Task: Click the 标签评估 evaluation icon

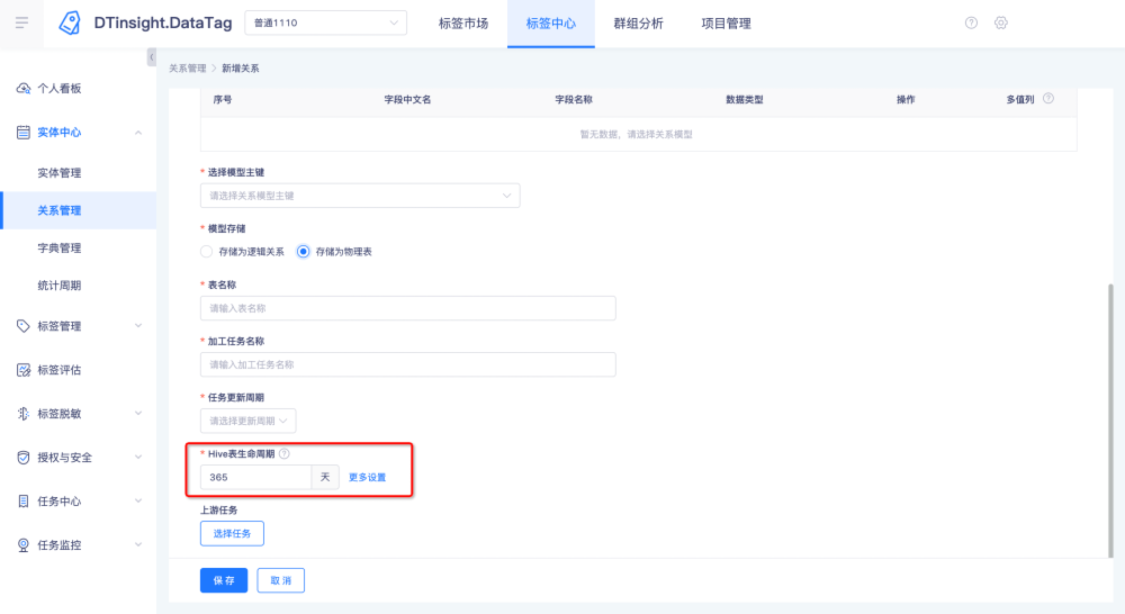Action: tap(23, 370)
